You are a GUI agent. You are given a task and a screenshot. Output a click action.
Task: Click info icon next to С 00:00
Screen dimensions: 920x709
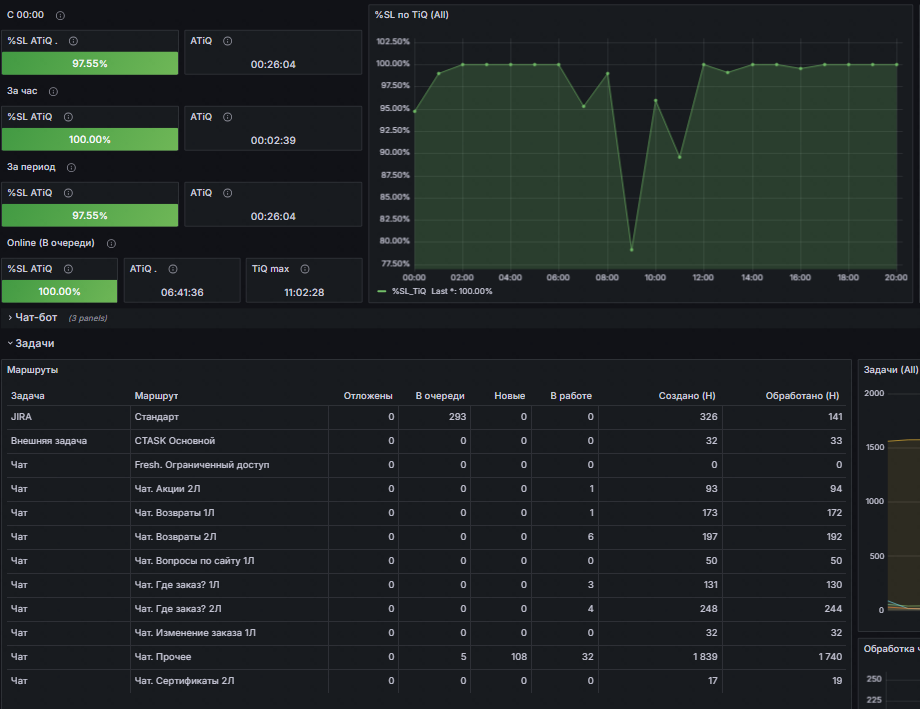click(x=60, y=15)
